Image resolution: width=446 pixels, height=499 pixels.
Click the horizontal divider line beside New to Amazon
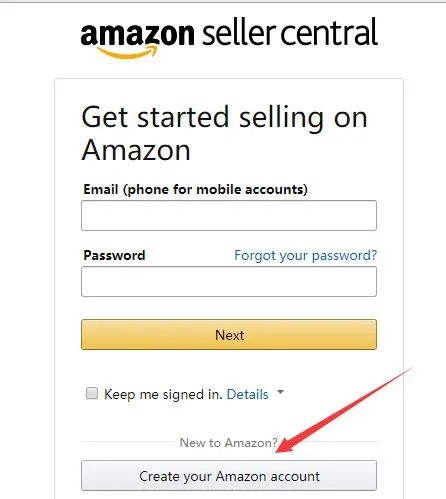pos(129,442)
